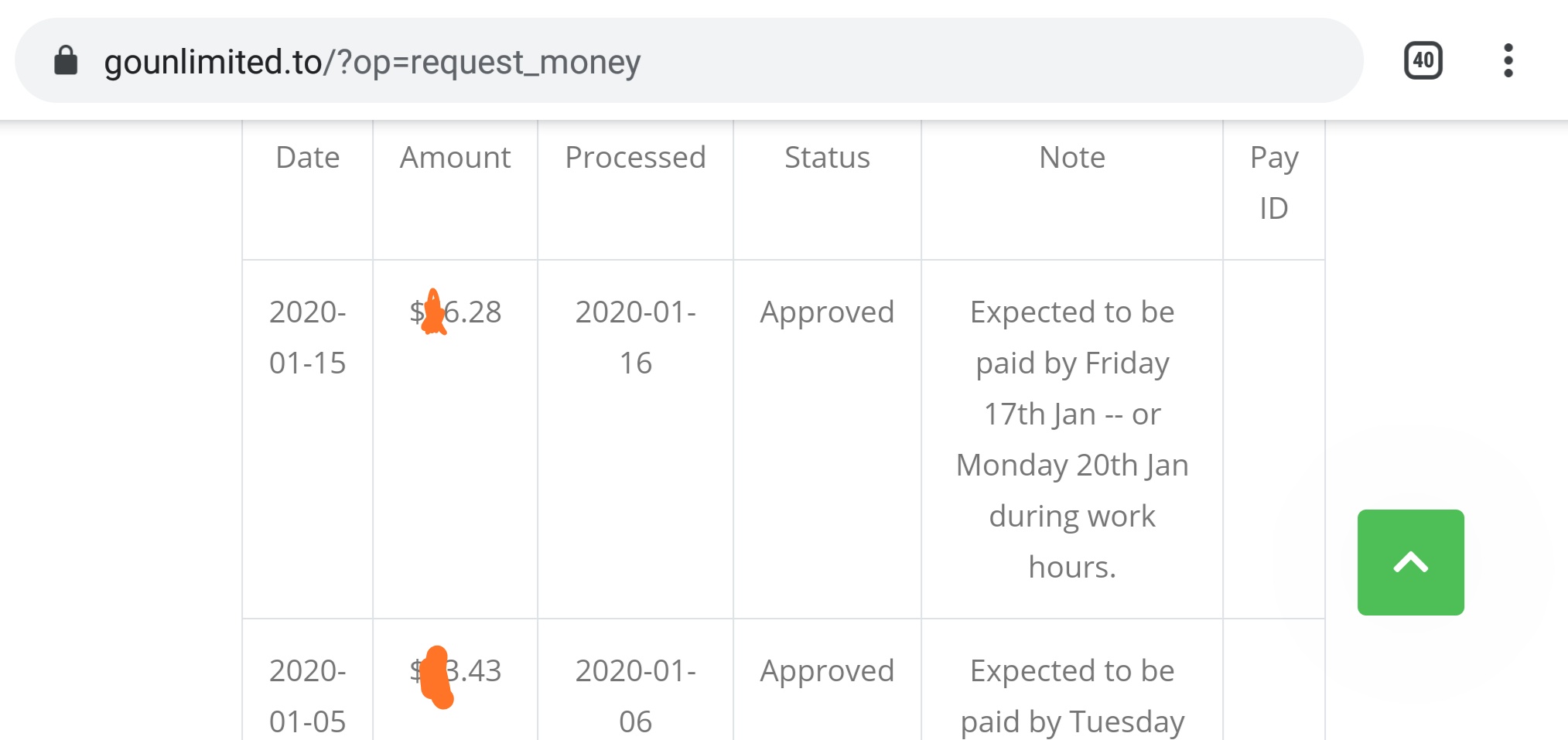
Task: Click the Date column header
Action: click(308, 158)
